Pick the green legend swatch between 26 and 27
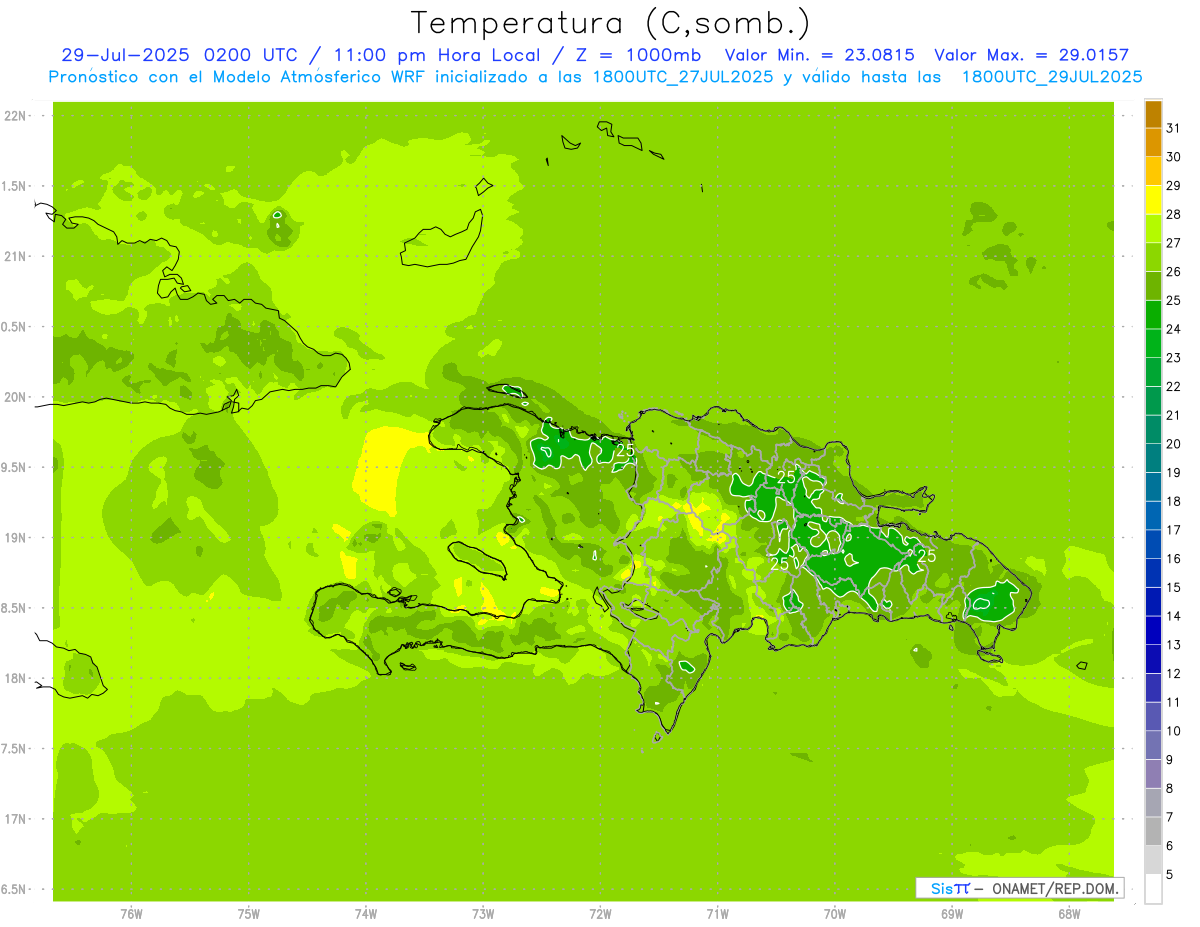 click(x=1153, y=257)
